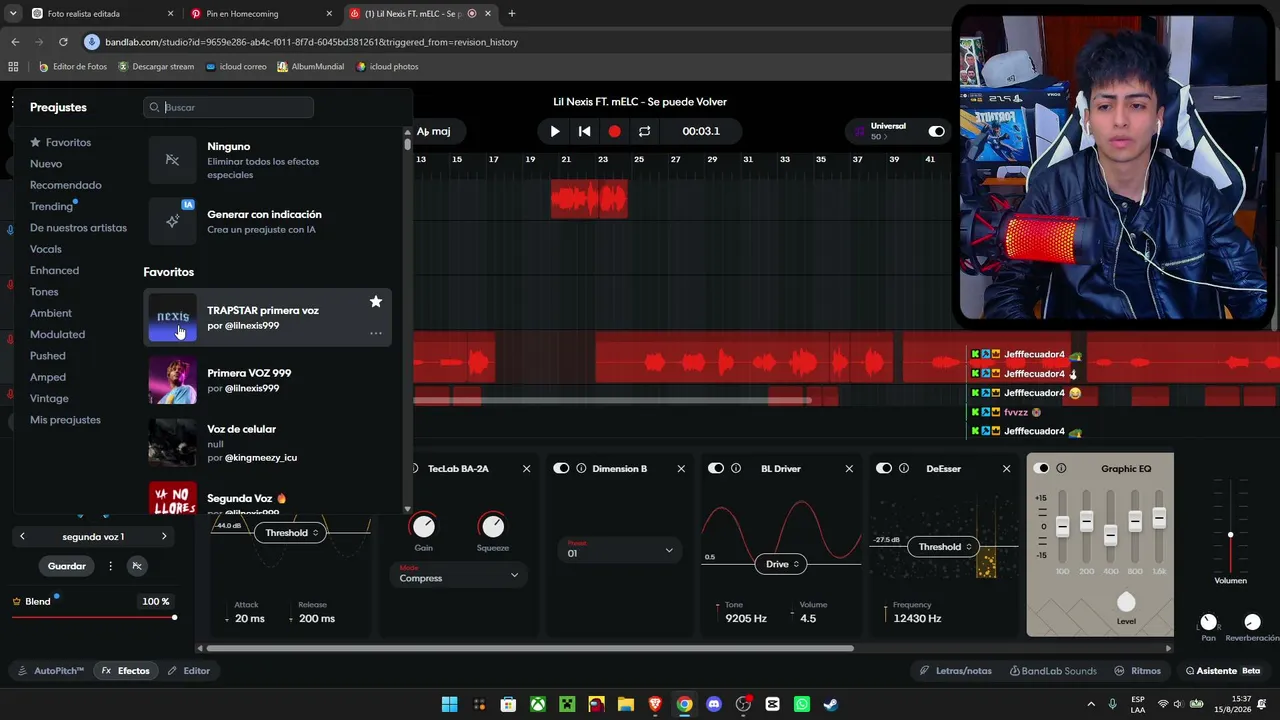Image resolution: width=1280 pixels, height=720 pixels.
Task: Open File Explorer from the taskbar
Action: (626, 704)
